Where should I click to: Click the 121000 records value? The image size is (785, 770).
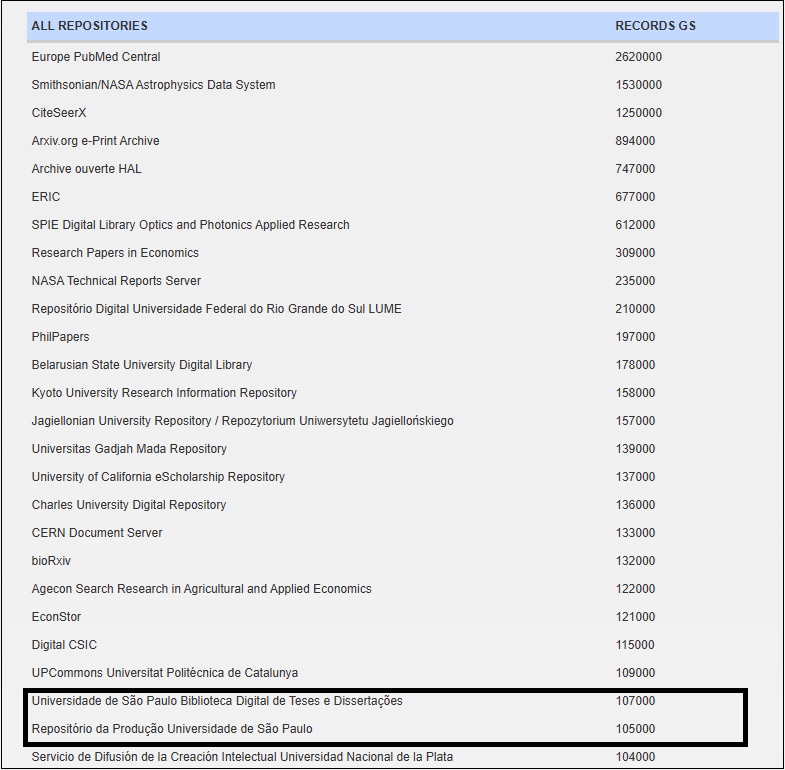[x=635, y=618]
